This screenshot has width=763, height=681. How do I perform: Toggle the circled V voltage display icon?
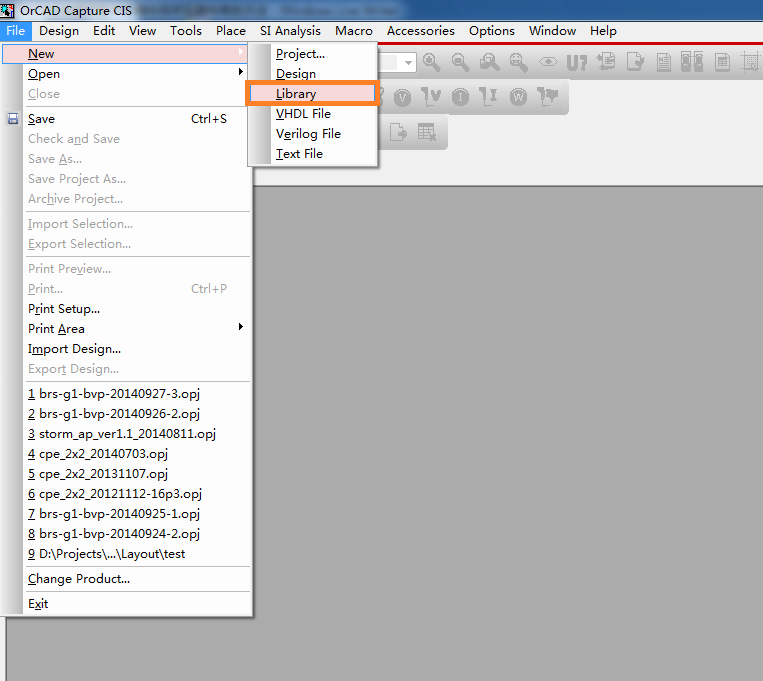coord(402,97)
